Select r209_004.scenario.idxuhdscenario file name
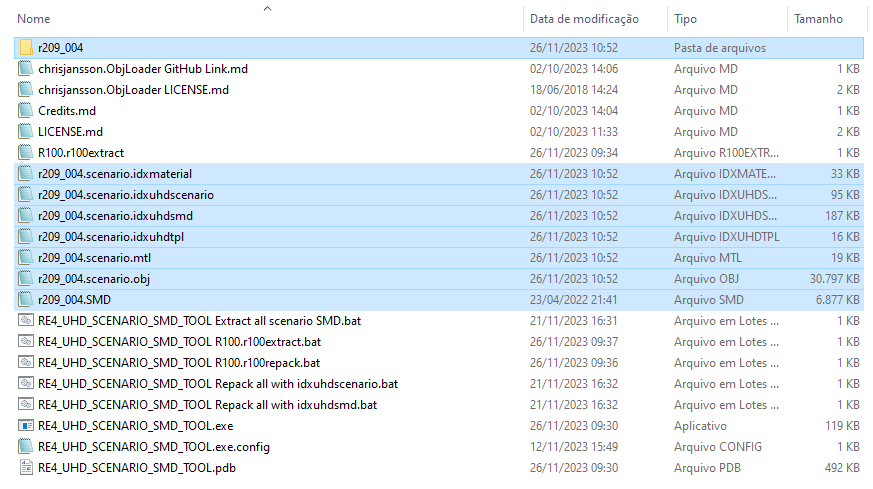 [126, 195]
